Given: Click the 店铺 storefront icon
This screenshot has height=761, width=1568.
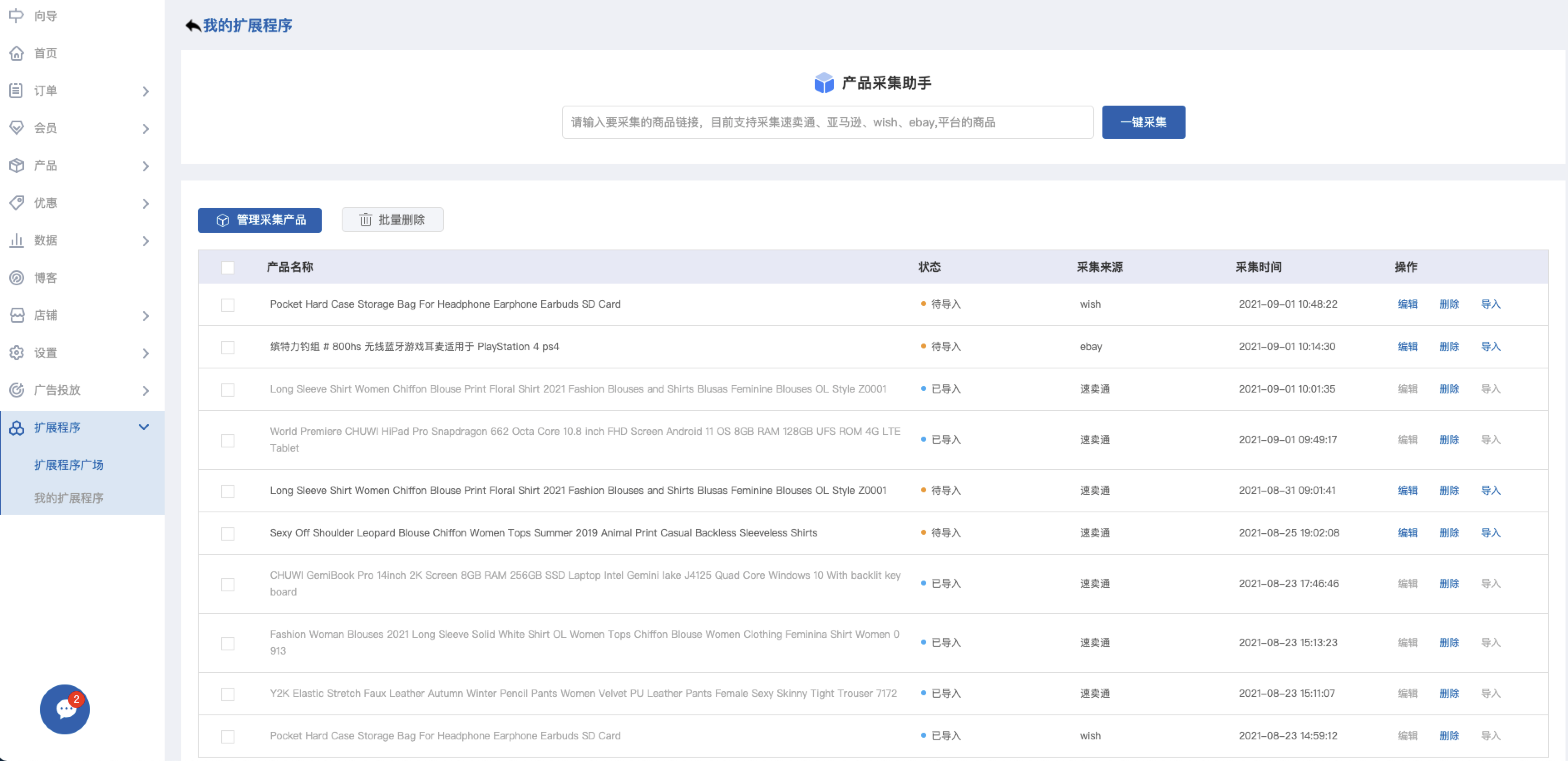Looking at the screenshot, I should [x=17, y=315].
